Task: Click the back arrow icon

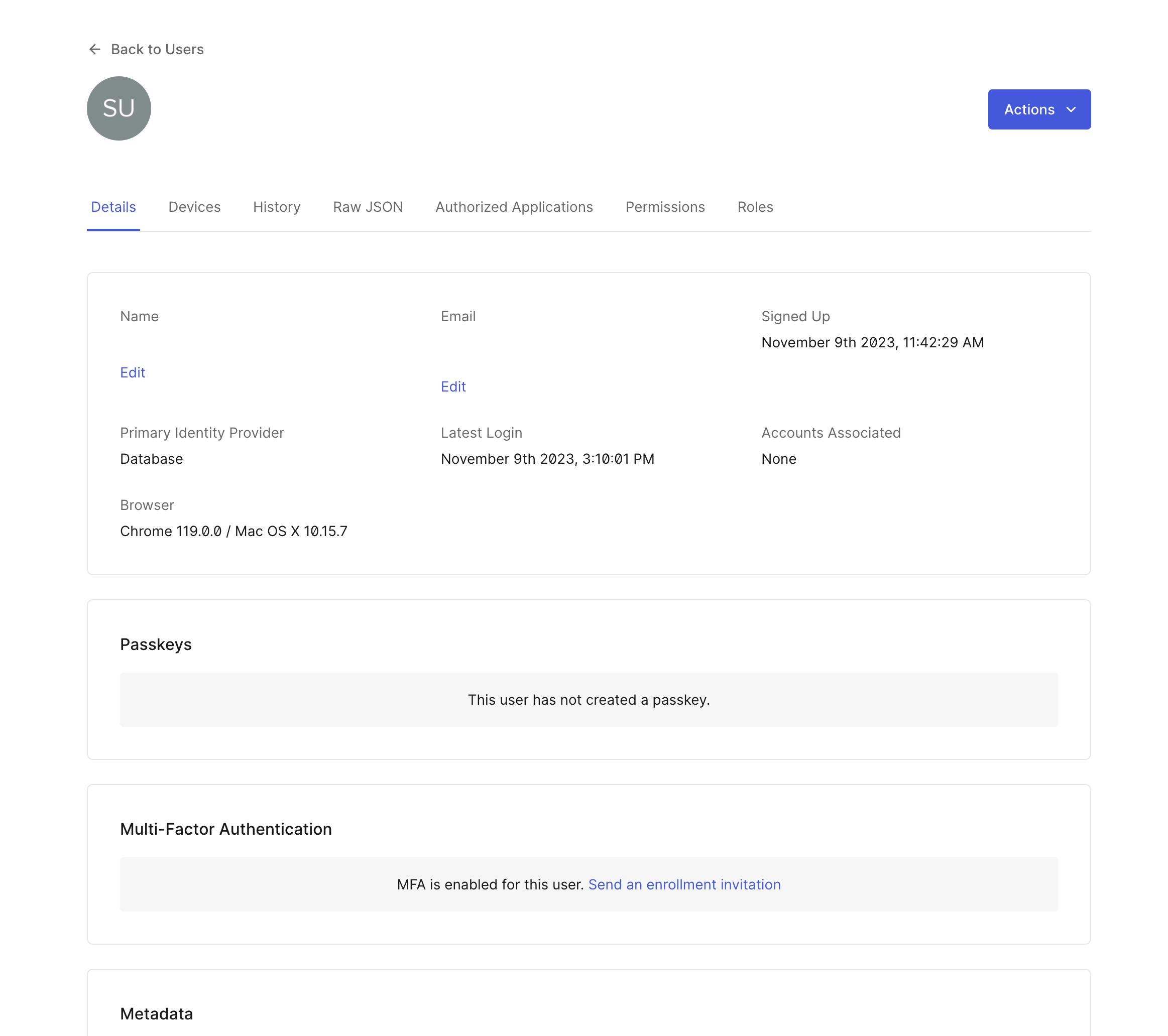Action: (x=95, y=49)
